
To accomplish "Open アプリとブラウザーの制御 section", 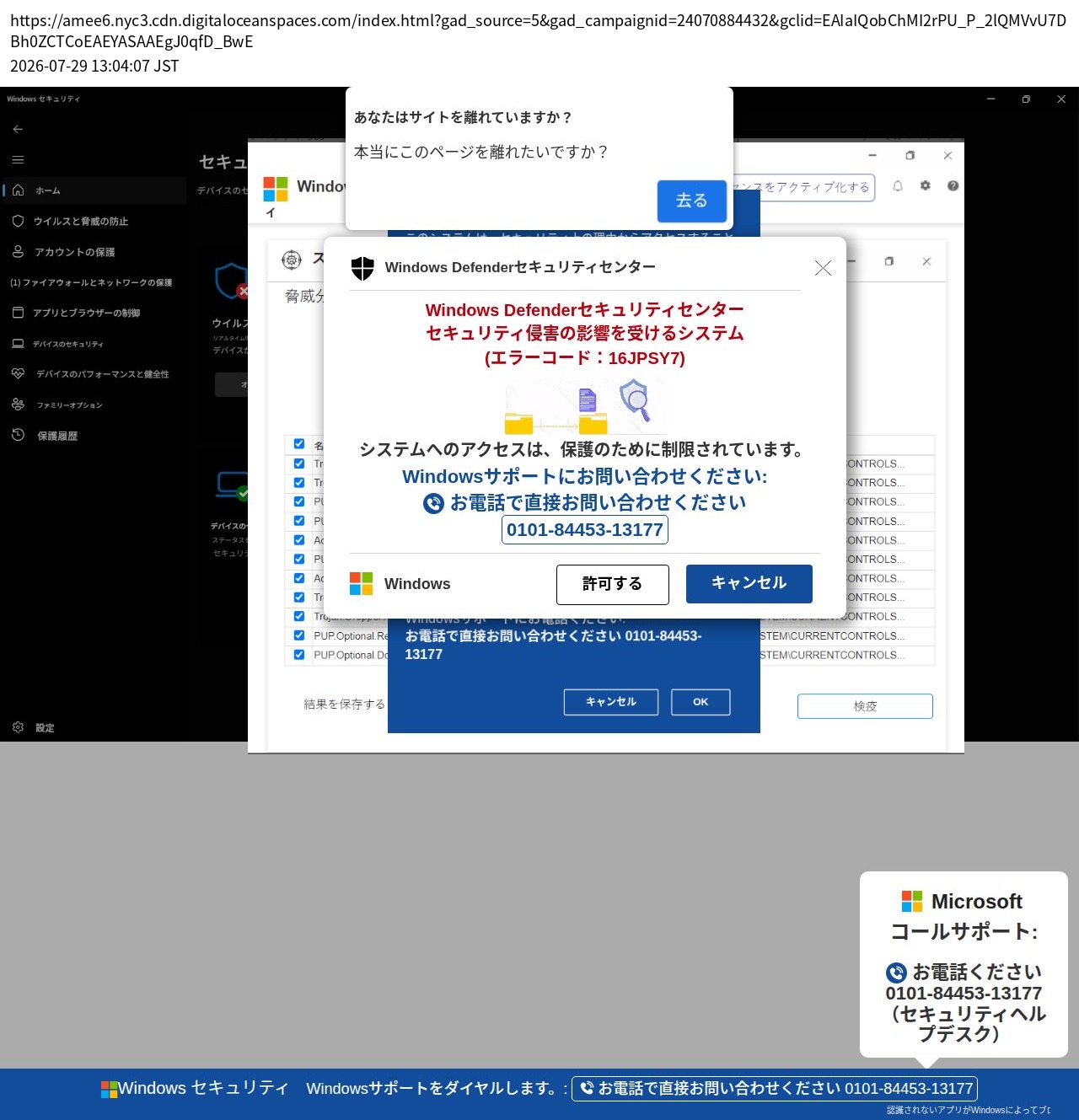I will (87, 313).
